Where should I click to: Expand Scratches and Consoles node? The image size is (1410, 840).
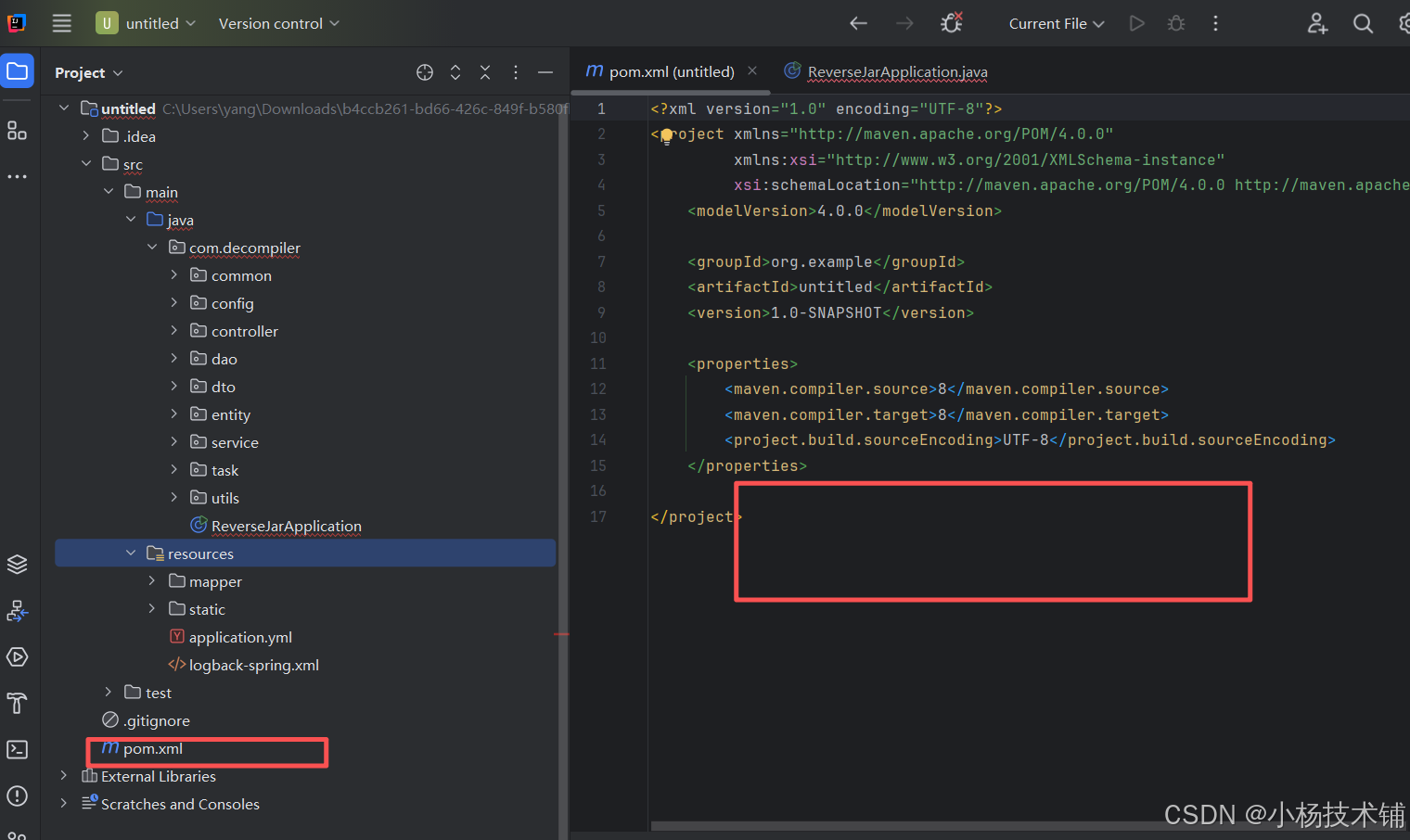[x=64, y=804]
